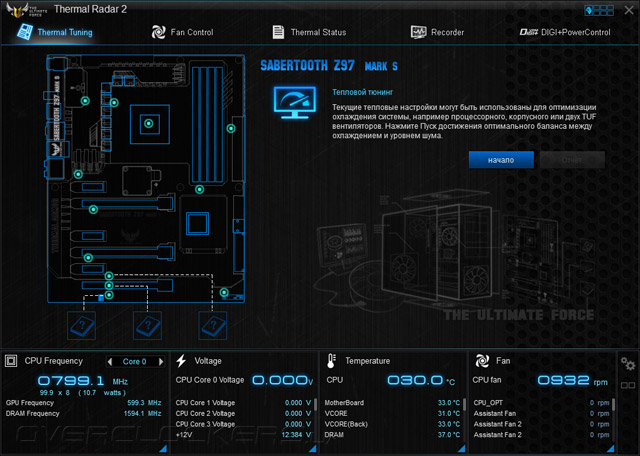Click the Thermal Tuning tab icon

[25, 32]
